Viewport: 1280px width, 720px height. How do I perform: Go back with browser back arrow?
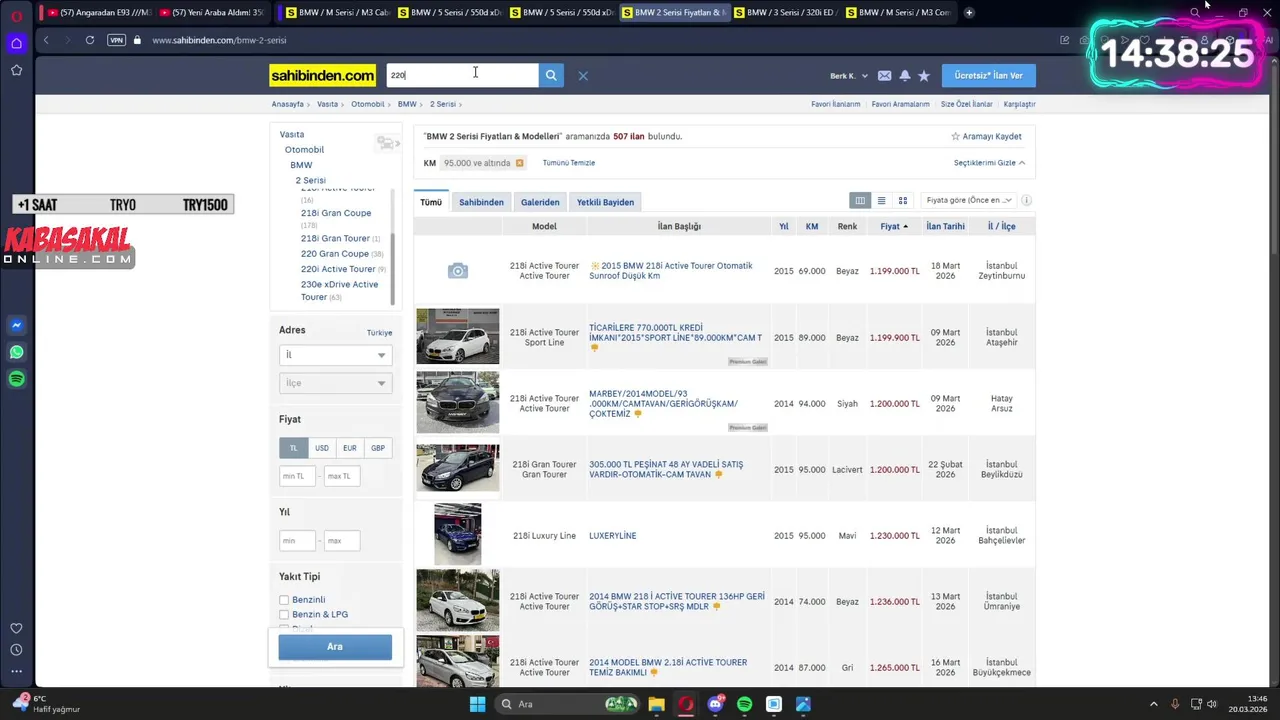point(46,40)
